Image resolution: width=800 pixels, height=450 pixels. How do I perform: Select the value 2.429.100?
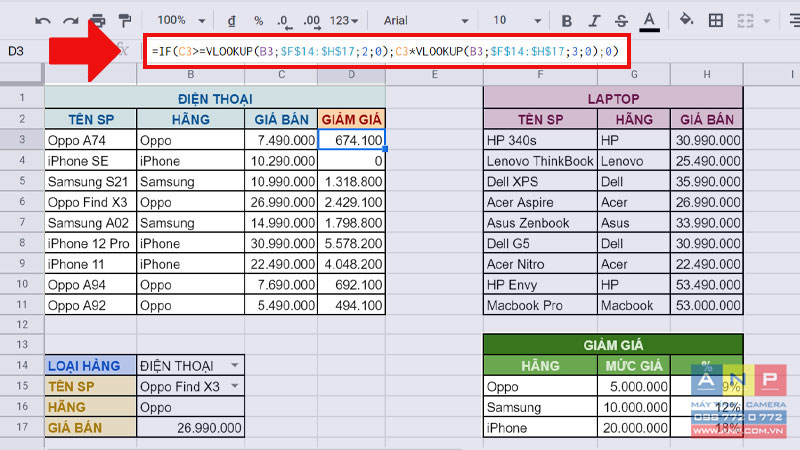point(352,202)
